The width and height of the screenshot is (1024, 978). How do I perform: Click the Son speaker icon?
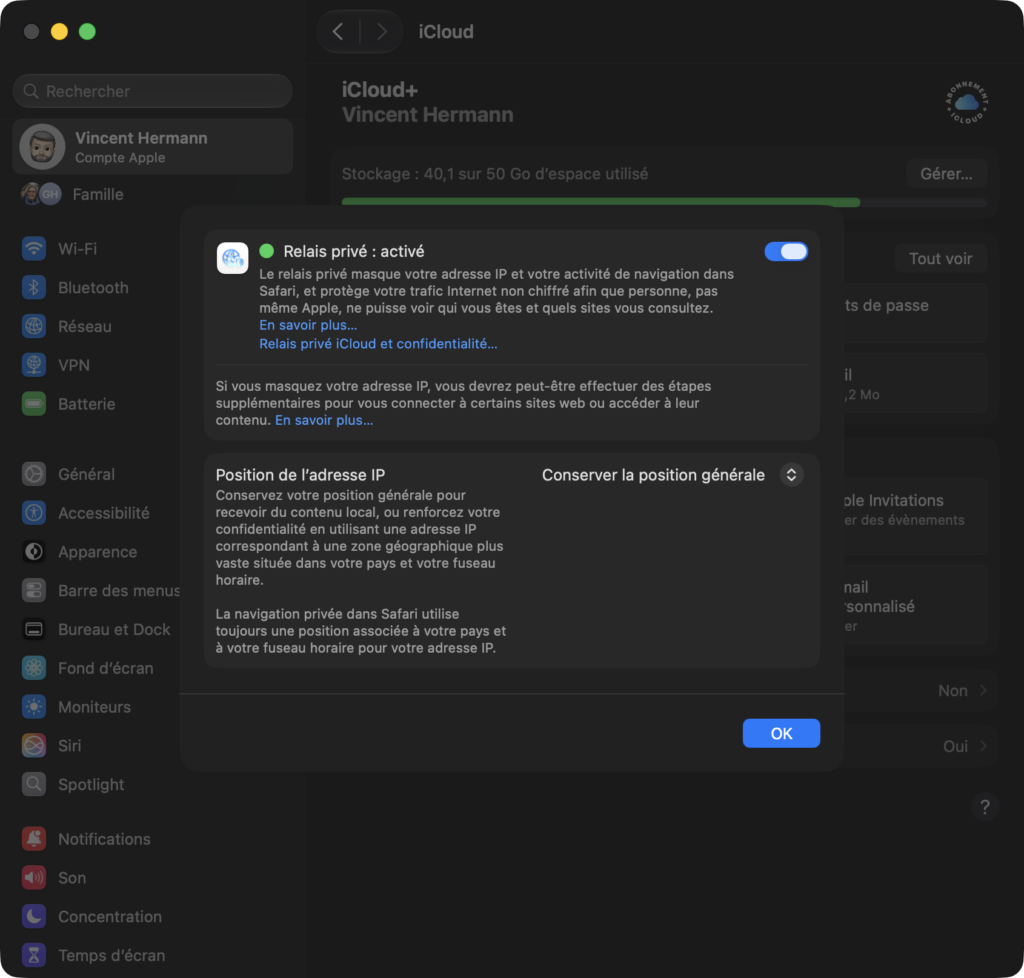pyautogui.click(x=34, y=878)
